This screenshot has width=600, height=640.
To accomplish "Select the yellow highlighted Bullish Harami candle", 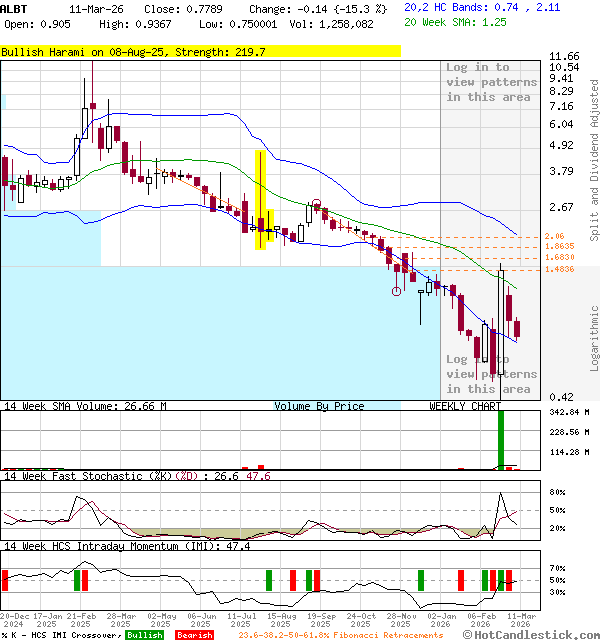I will [x=261, y=200].
